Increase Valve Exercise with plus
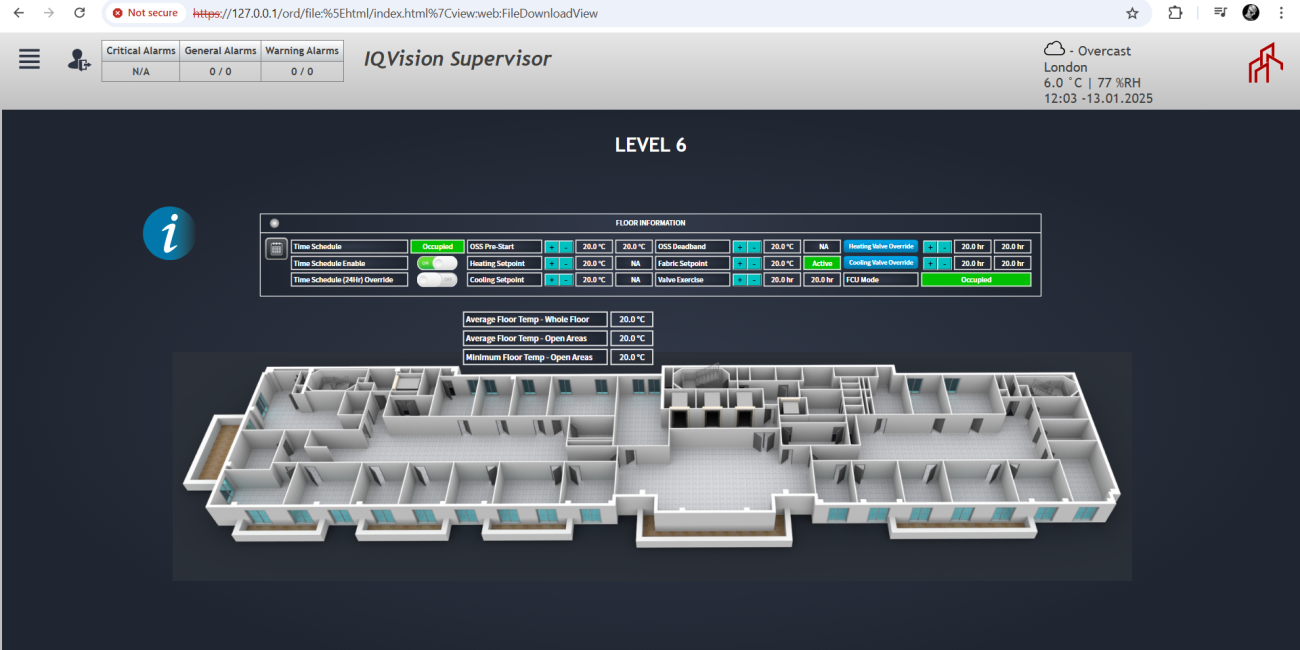The image size is (1300, 650). point(740,280)
